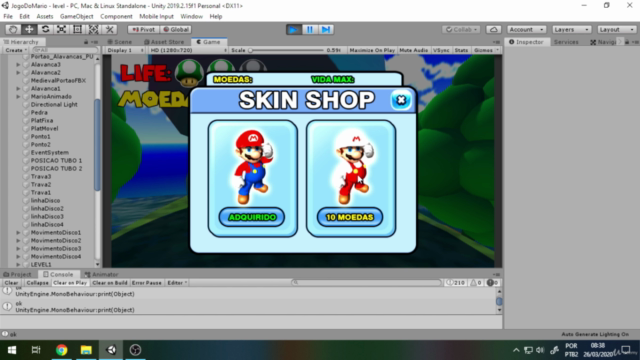The width and height of the screenshot is (640, 360).
Task: Select the Rotate tool
Action: pos(45,29)
